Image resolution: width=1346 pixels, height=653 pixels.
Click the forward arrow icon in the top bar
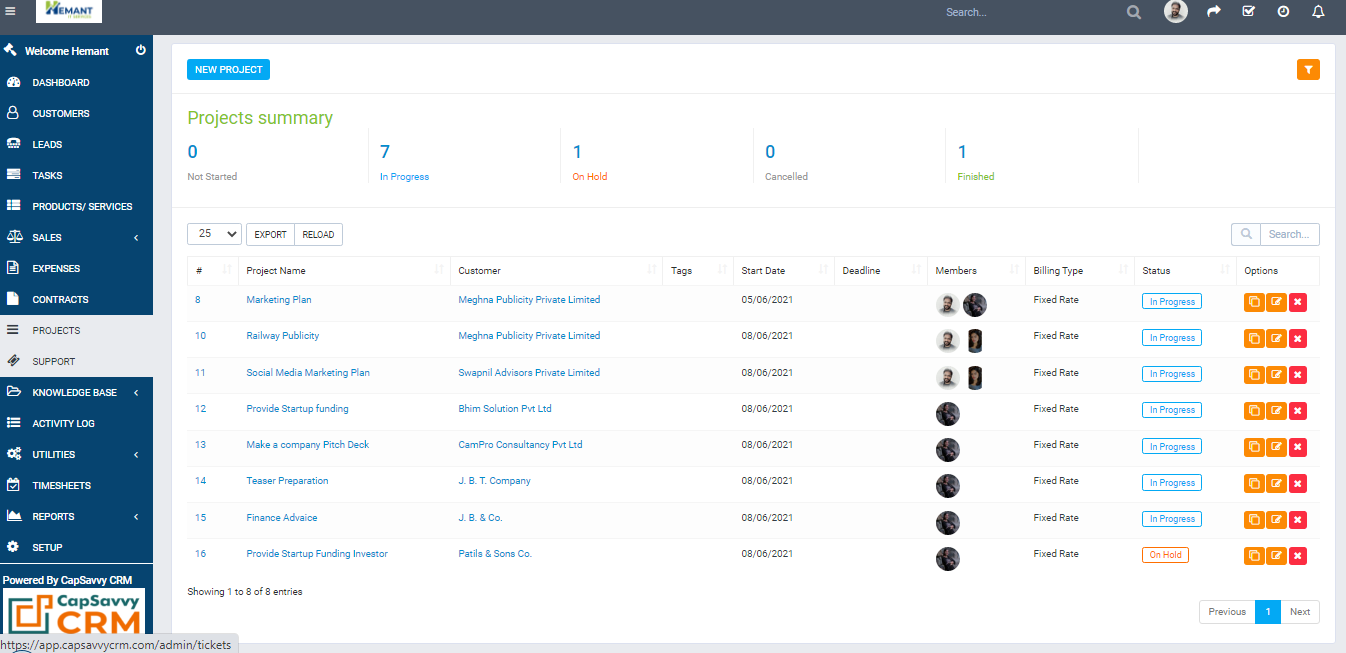click(x=1213, y=12)
